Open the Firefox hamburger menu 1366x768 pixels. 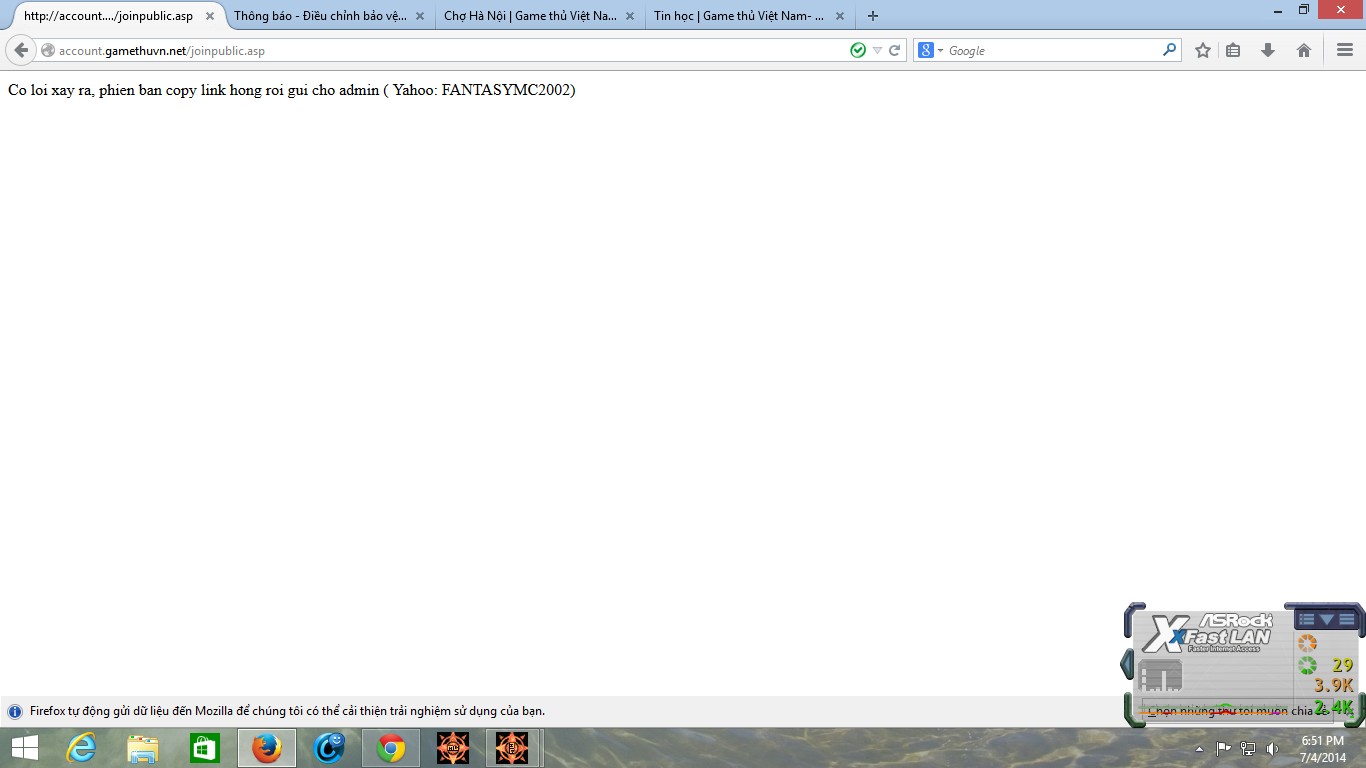[x=1345, y=50]
